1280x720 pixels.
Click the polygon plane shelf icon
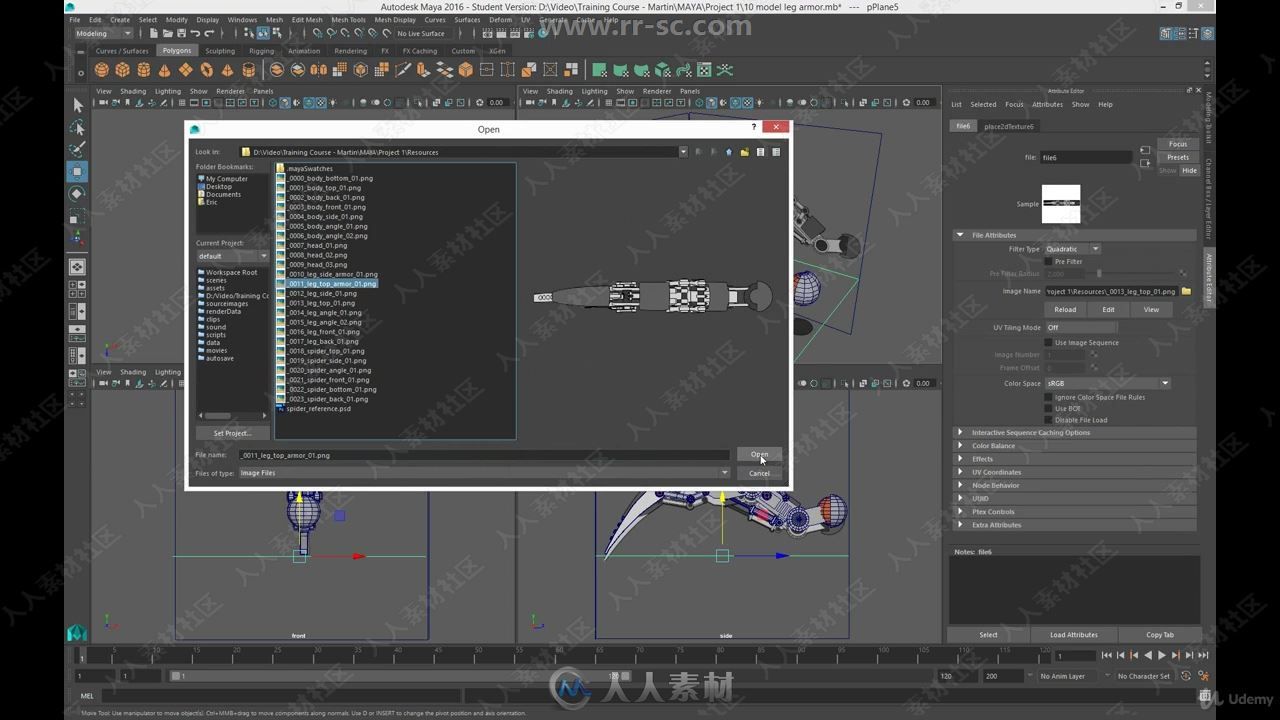coord(185,70)
